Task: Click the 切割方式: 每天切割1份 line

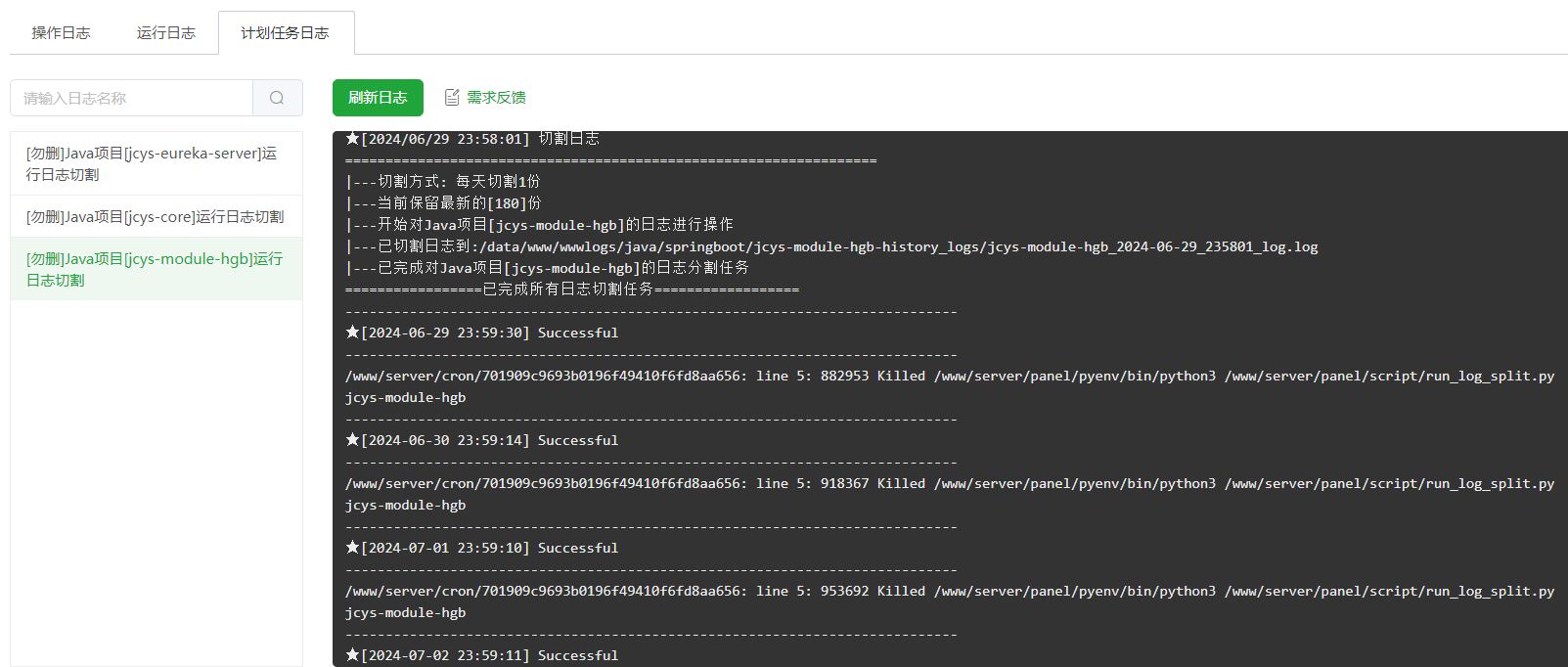Action: tap(442, 182)
